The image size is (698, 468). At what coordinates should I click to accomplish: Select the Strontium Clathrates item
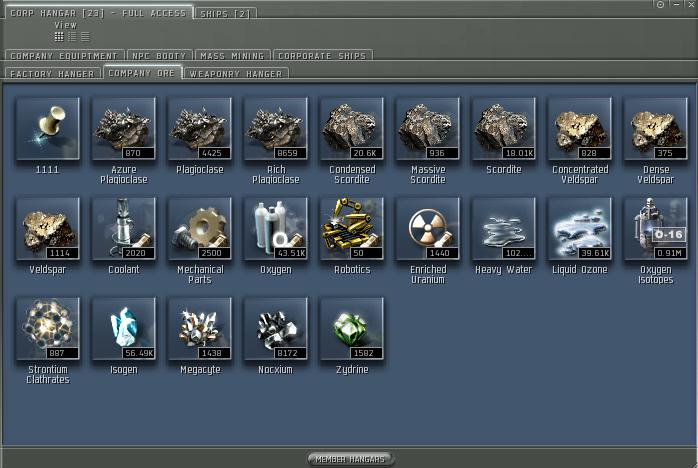48,329
